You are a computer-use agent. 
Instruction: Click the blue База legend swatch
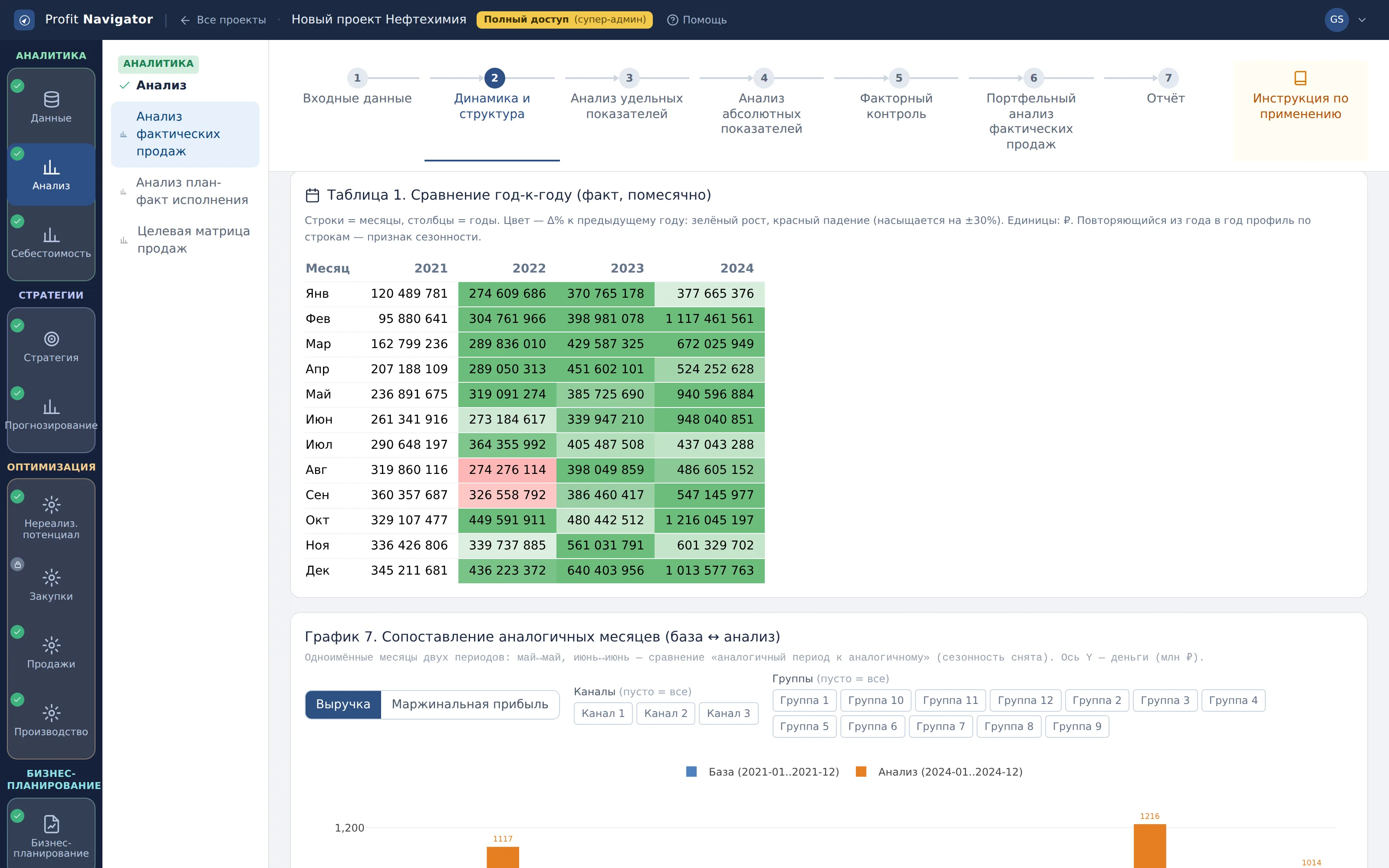pos(691,772)
